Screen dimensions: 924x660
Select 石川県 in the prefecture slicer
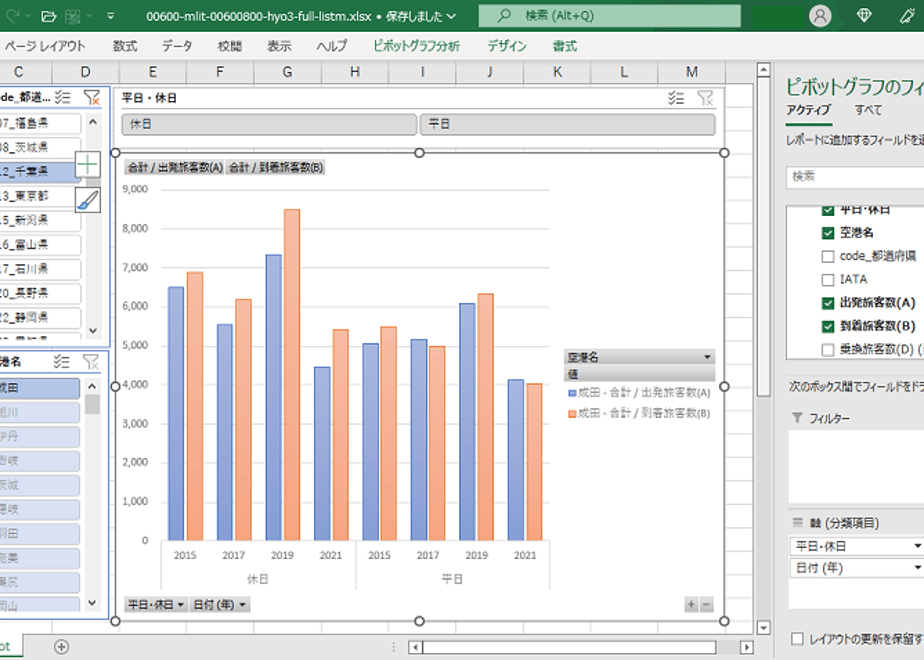39,269
